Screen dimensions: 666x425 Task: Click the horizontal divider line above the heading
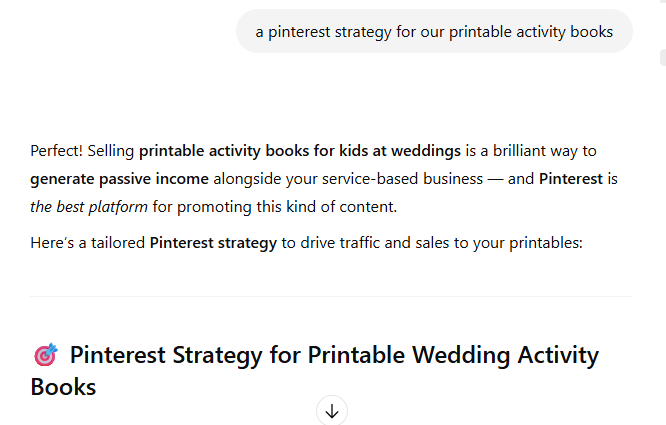click(x=331, y=296)
